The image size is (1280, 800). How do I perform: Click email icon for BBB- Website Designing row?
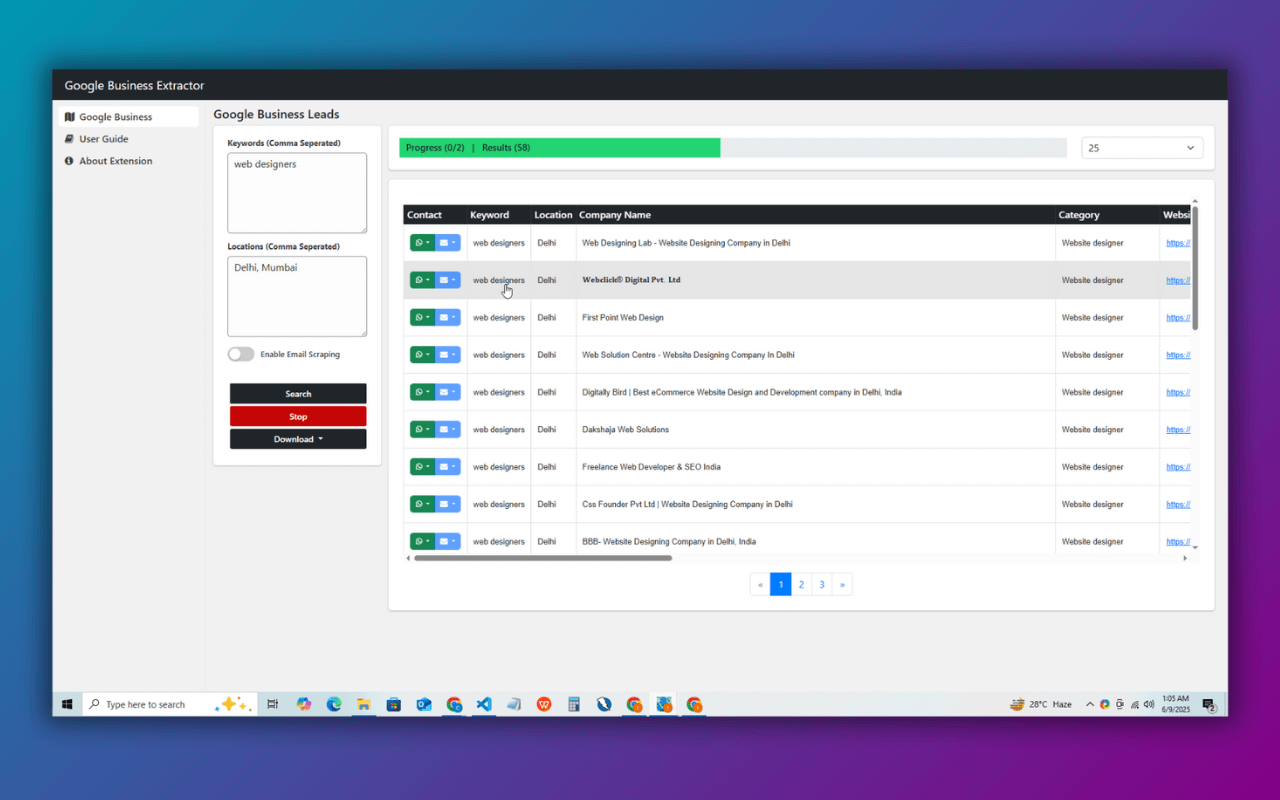tap(447, 542)
